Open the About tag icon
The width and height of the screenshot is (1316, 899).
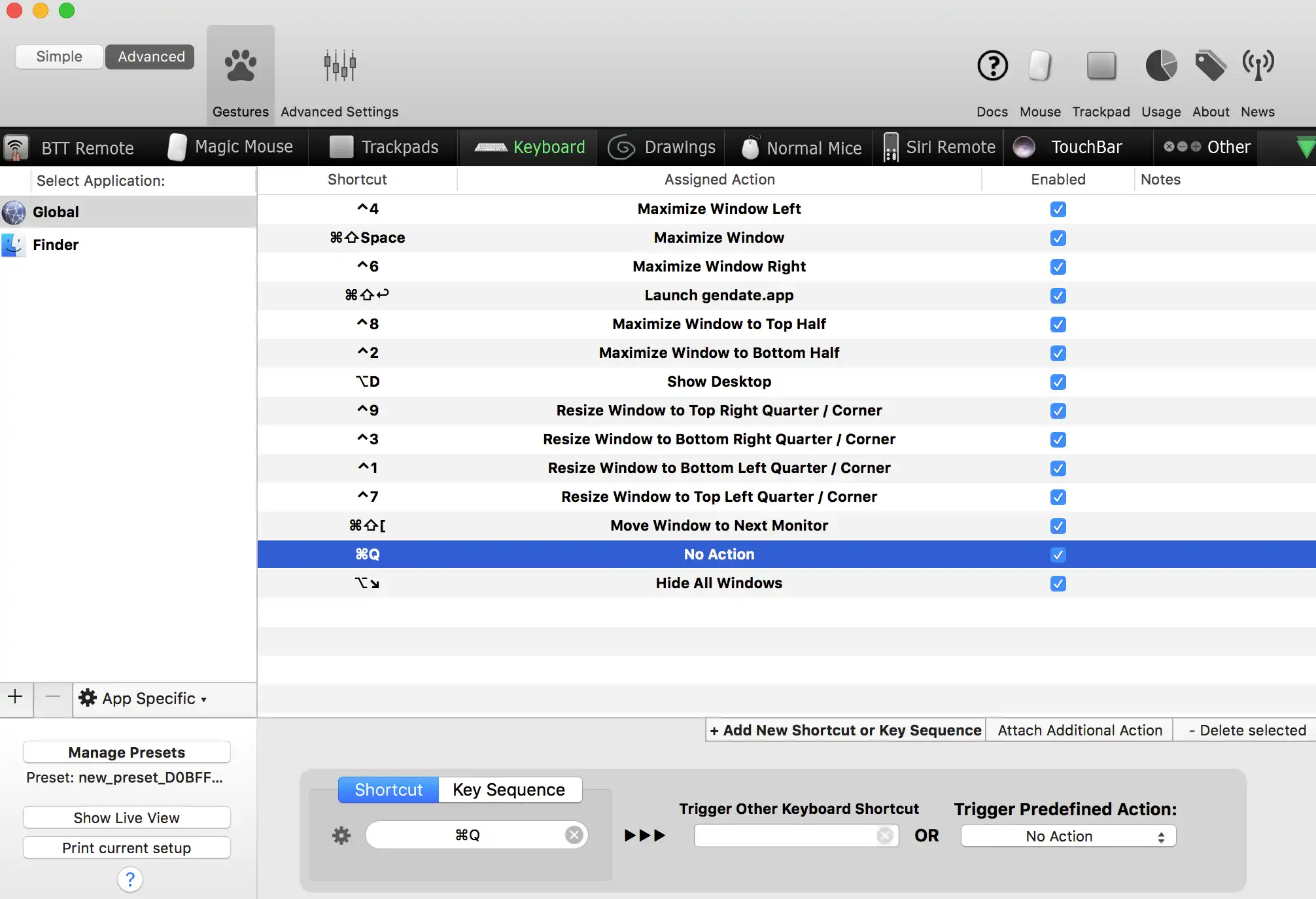pos(1210,66)
